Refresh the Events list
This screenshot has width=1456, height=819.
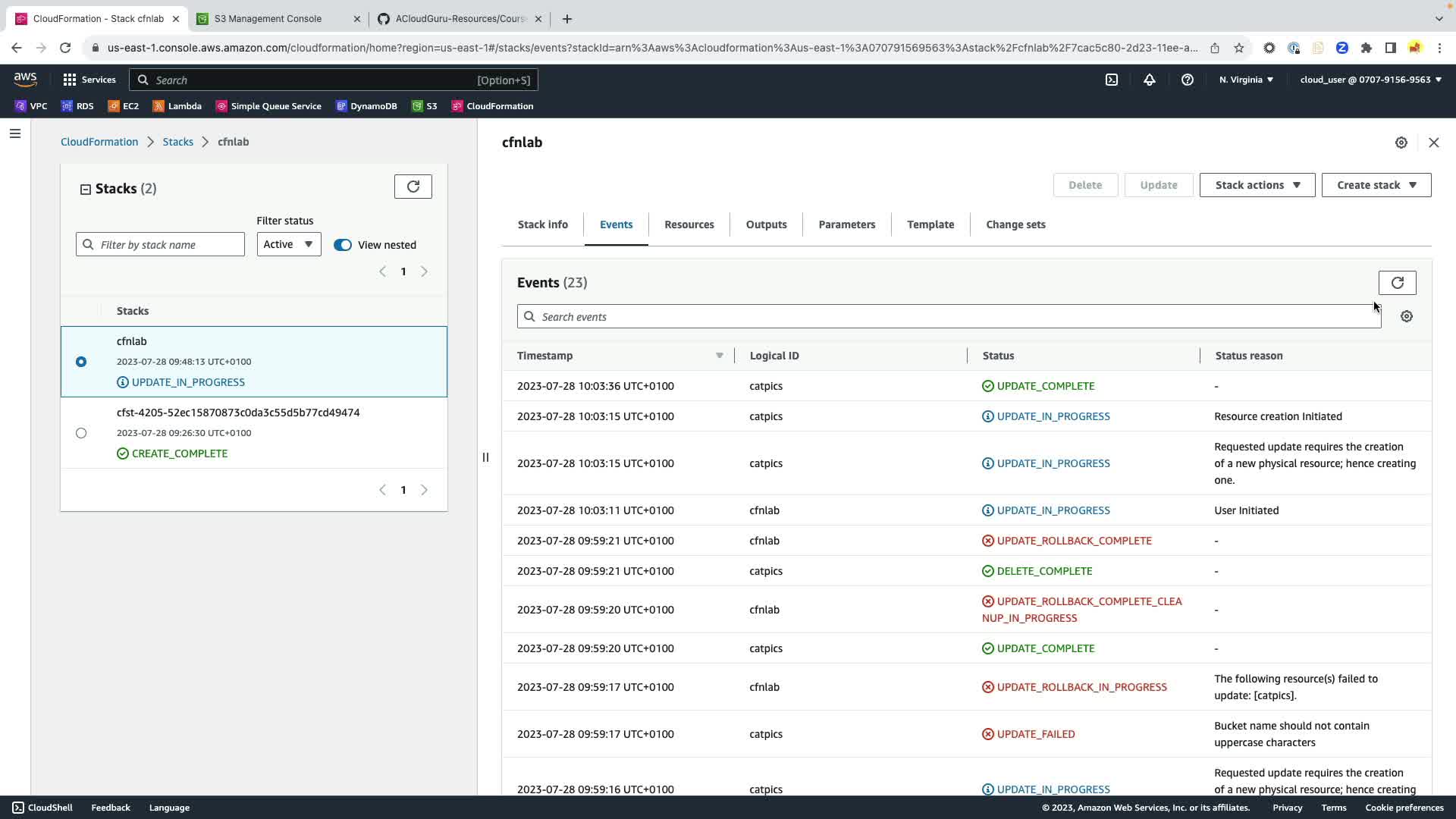click(1397, 283)
